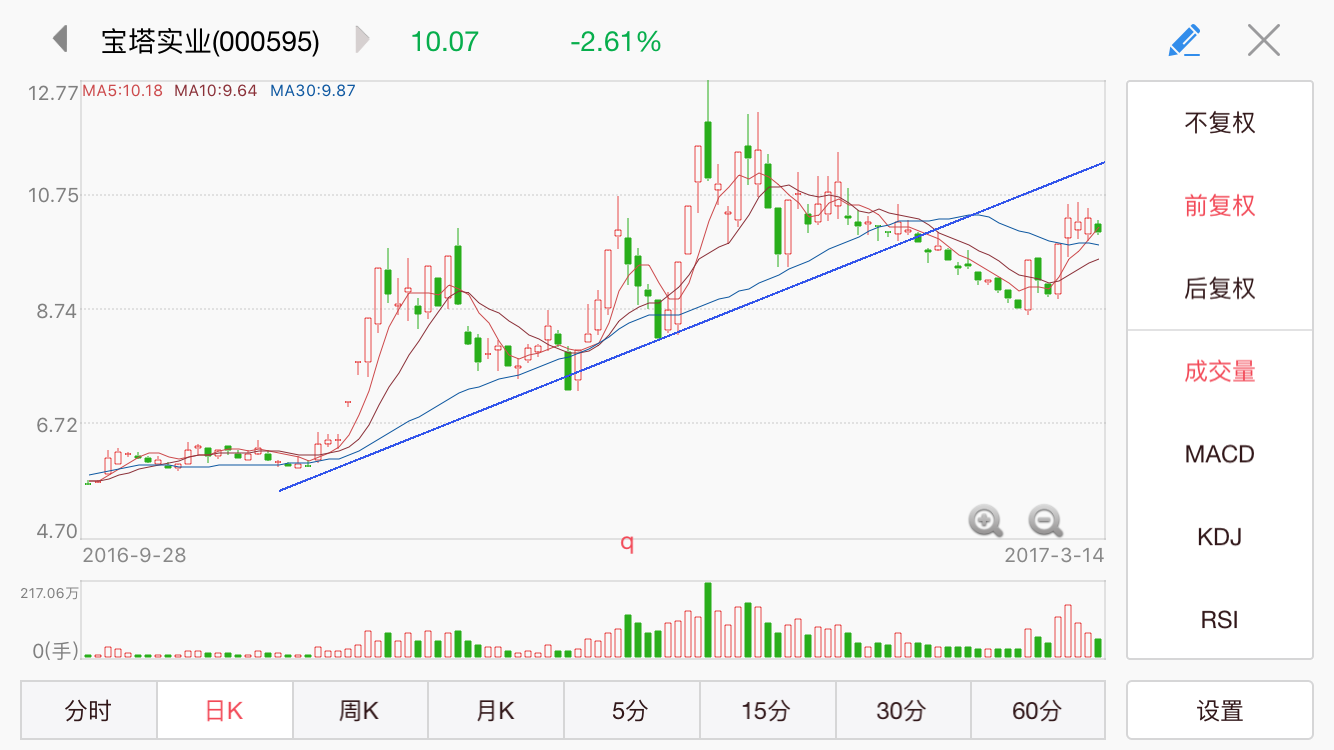Click the 10.75 price axis label

click(x=53, y=196)
